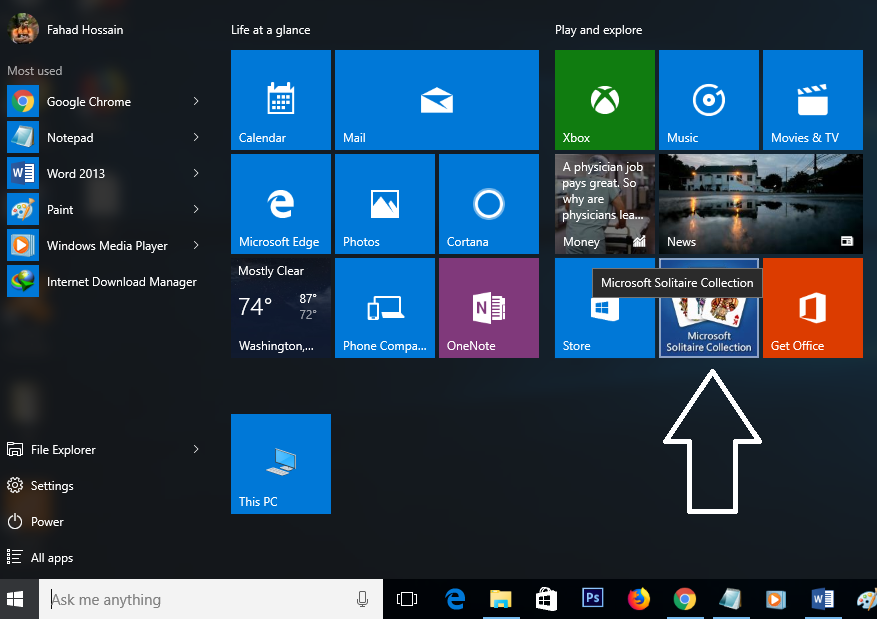Click the OneNote tile
Image resolution: width=877 pixels, height=619 pixels.
(x=488, y=308)
